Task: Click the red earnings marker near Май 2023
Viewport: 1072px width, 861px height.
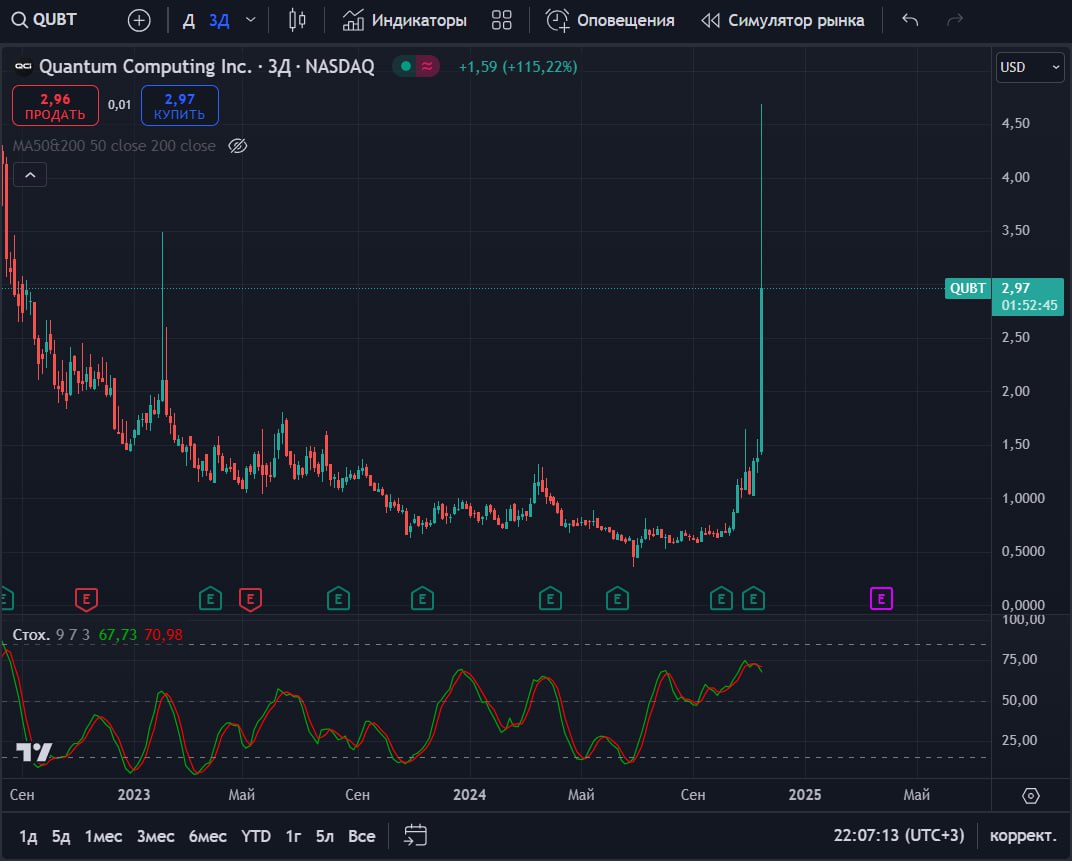Action: click(250, 599)
